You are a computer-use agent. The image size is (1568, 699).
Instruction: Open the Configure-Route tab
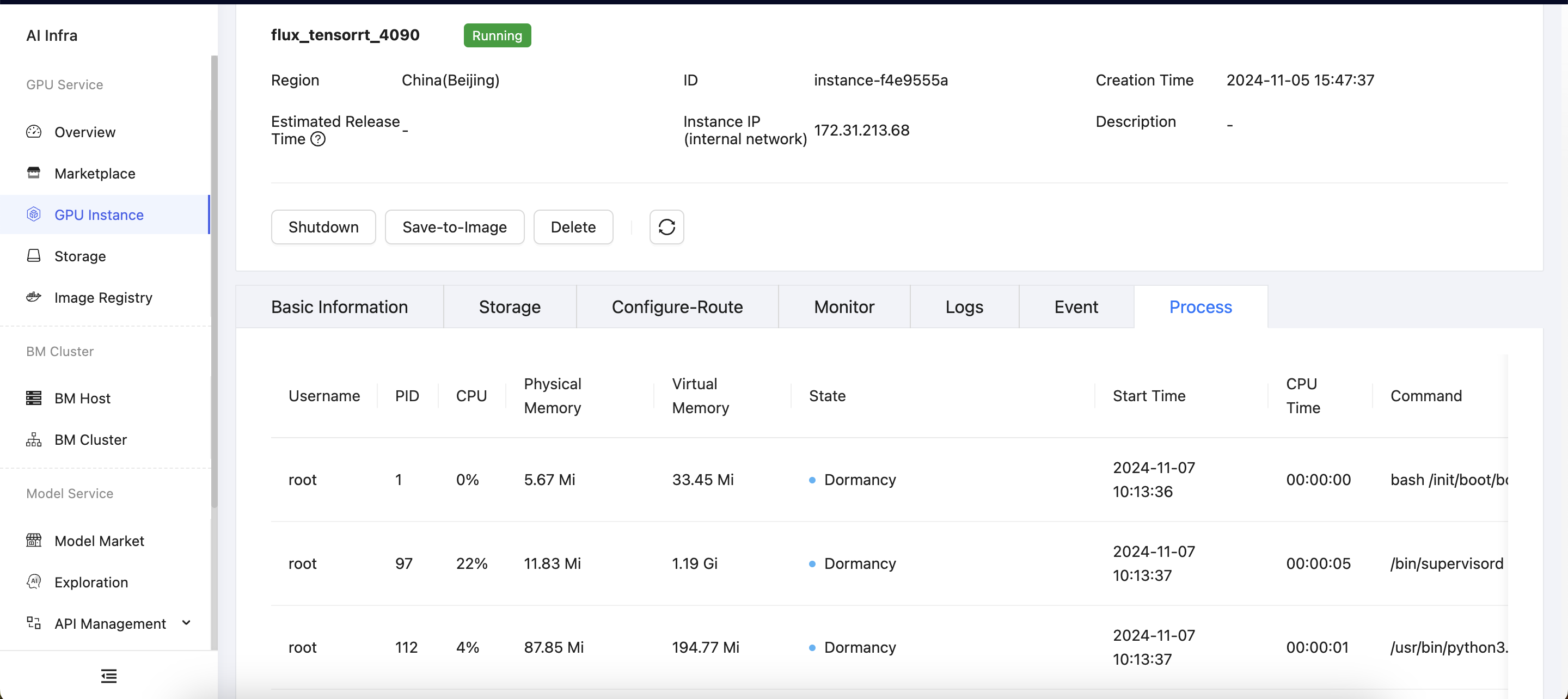(x=677, y=307)
